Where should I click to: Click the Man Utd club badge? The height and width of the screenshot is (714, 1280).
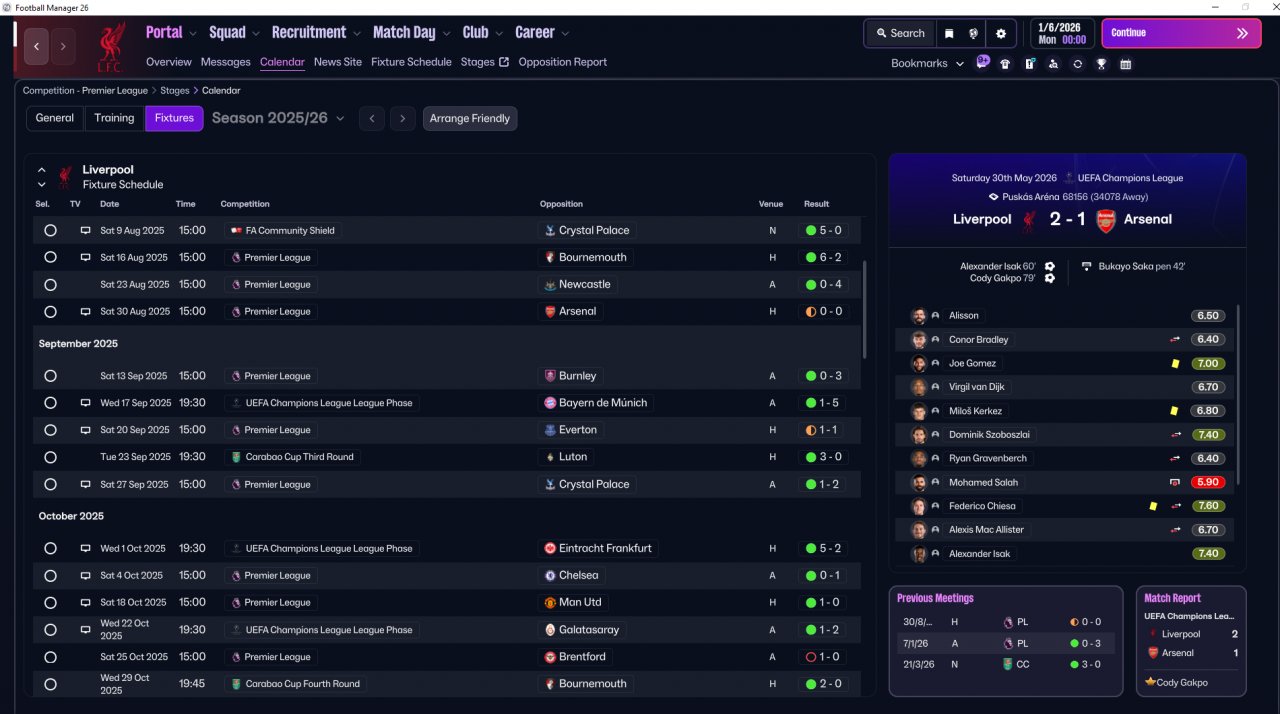pos(549,602)
